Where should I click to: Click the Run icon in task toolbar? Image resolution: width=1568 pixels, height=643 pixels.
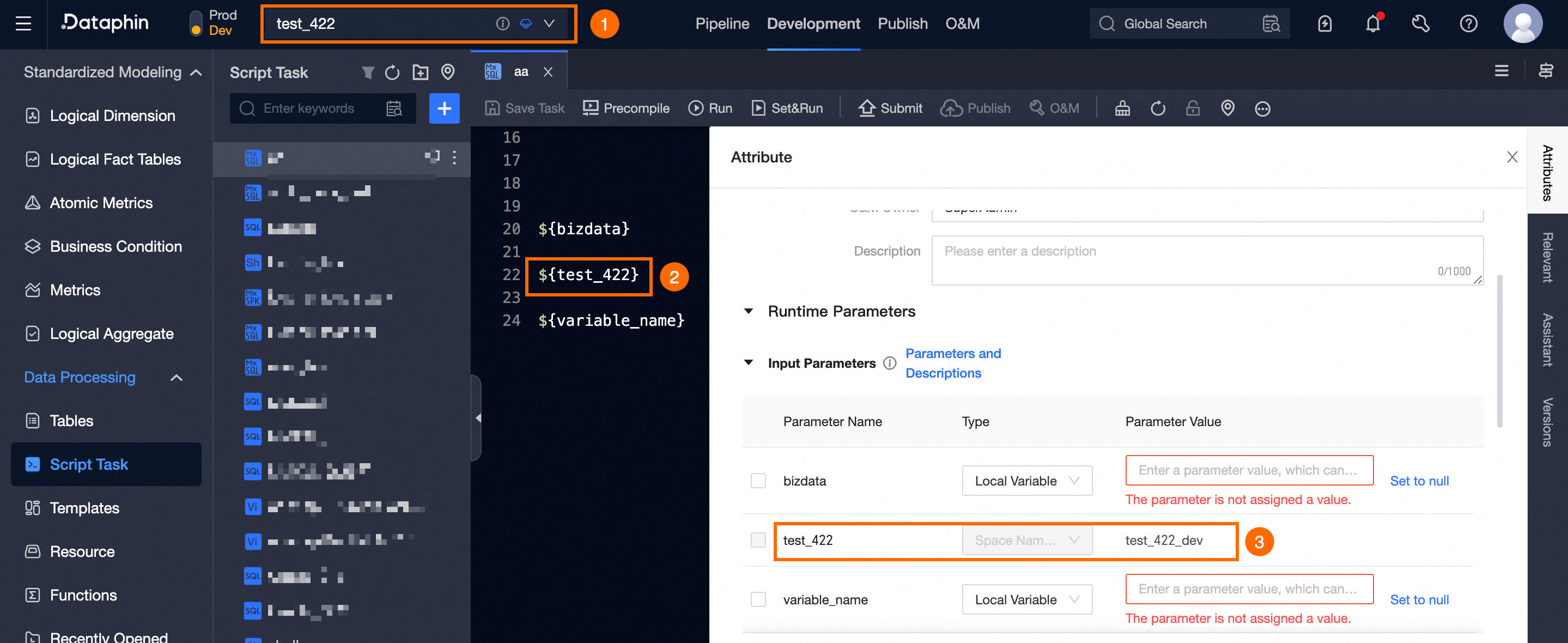click(695, 108)
